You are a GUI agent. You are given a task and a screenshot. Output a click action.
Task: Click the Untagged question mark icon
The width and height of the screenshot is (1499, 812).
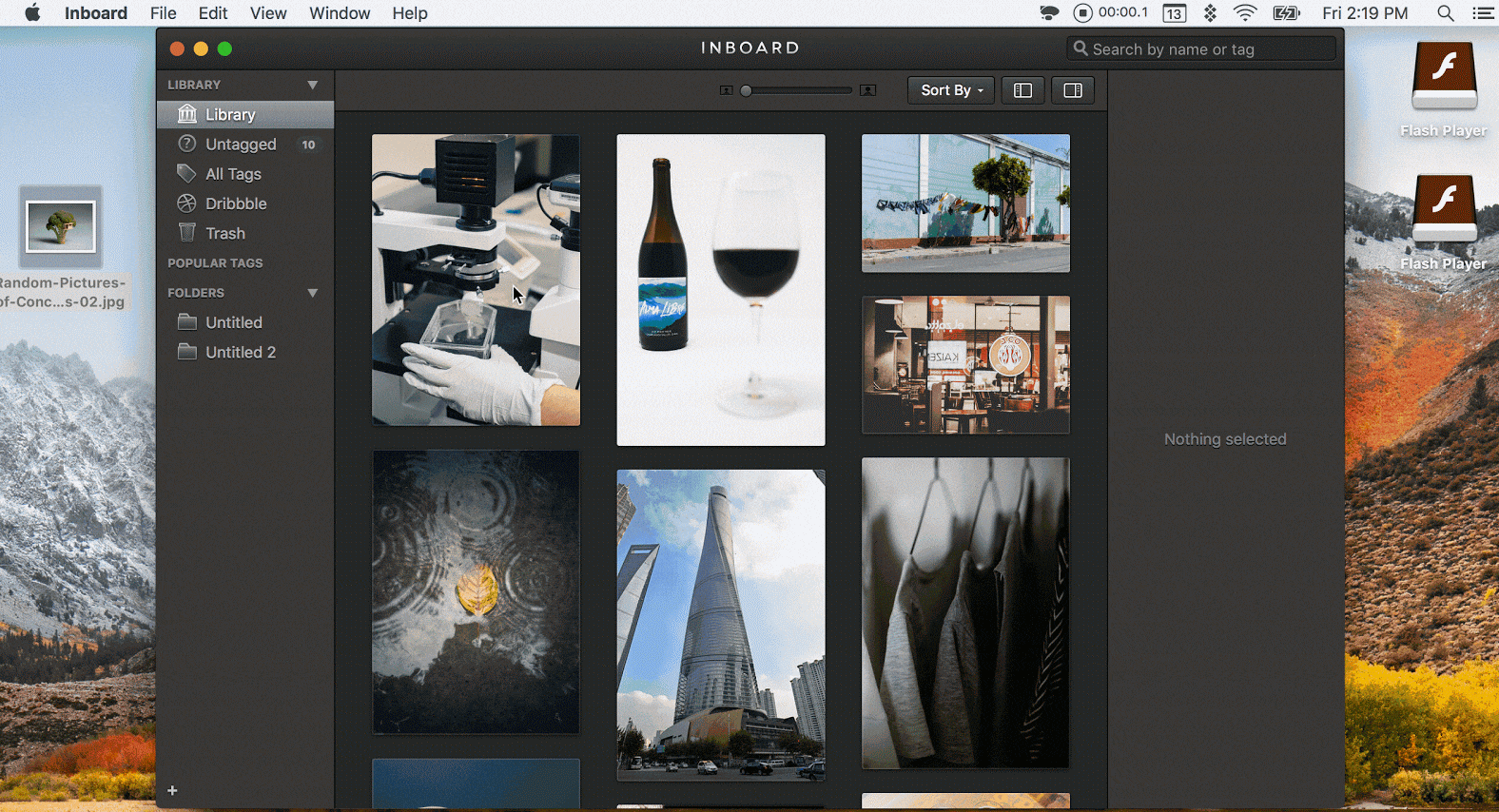pyautogui.click(x=187, y=144)
